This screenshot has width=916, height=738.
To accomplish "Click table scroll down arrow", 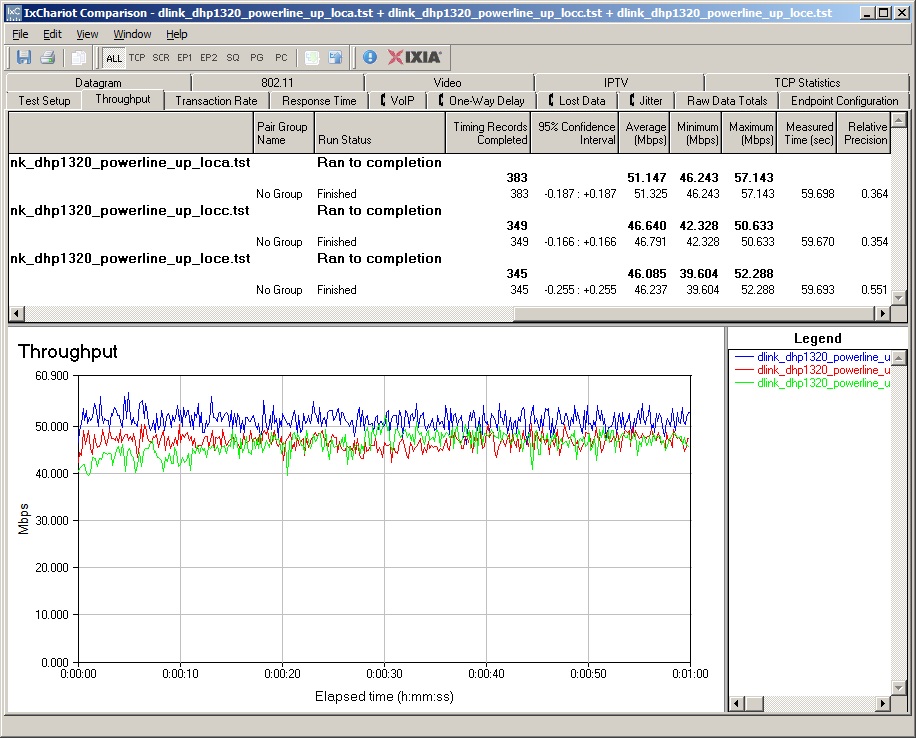I will 899,297.
